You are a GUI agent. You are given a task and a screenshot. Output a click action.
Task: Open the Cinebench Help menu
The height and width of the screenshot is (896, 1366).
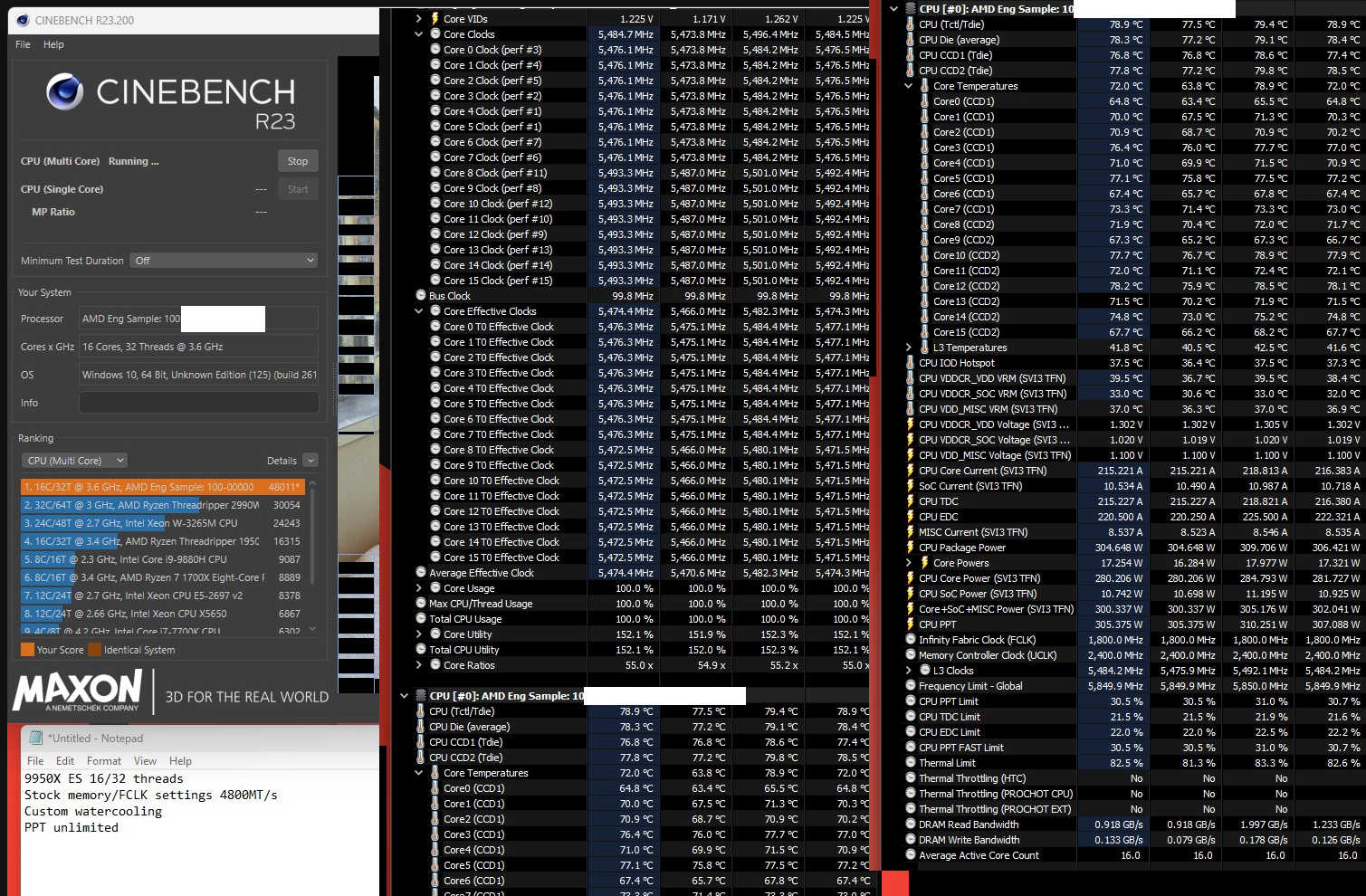pyautogui.click(x=53, y=44)
